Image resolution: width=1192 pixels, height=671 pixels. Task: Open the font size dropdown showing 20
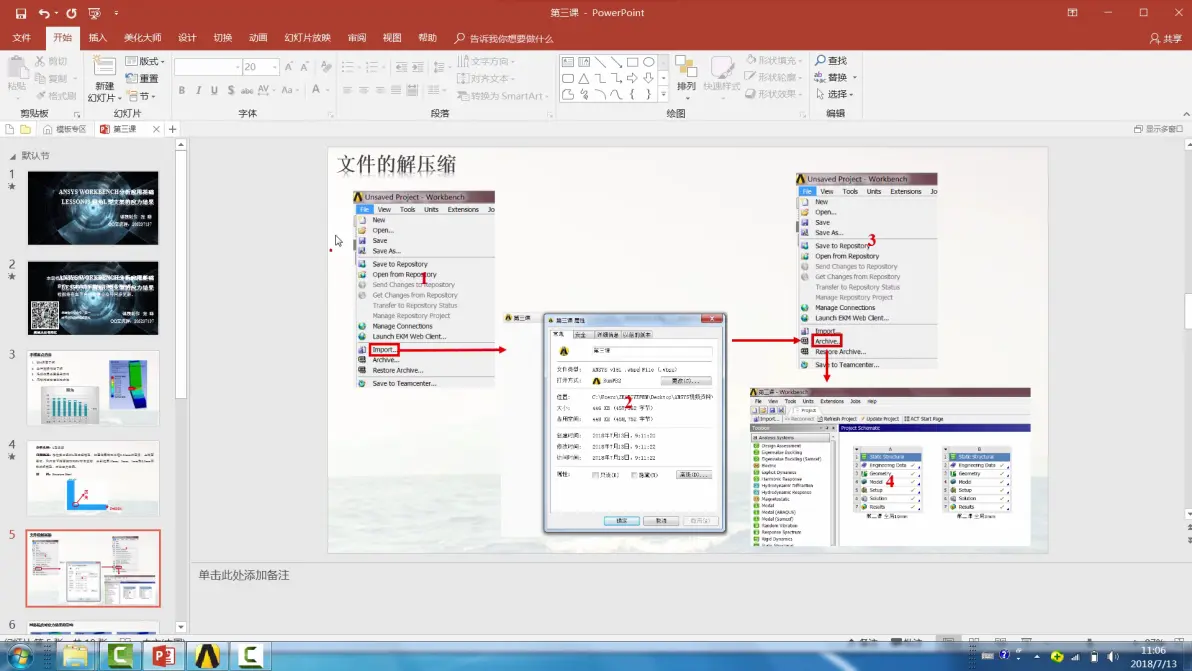pyautogui.click(x=260, y=67)
